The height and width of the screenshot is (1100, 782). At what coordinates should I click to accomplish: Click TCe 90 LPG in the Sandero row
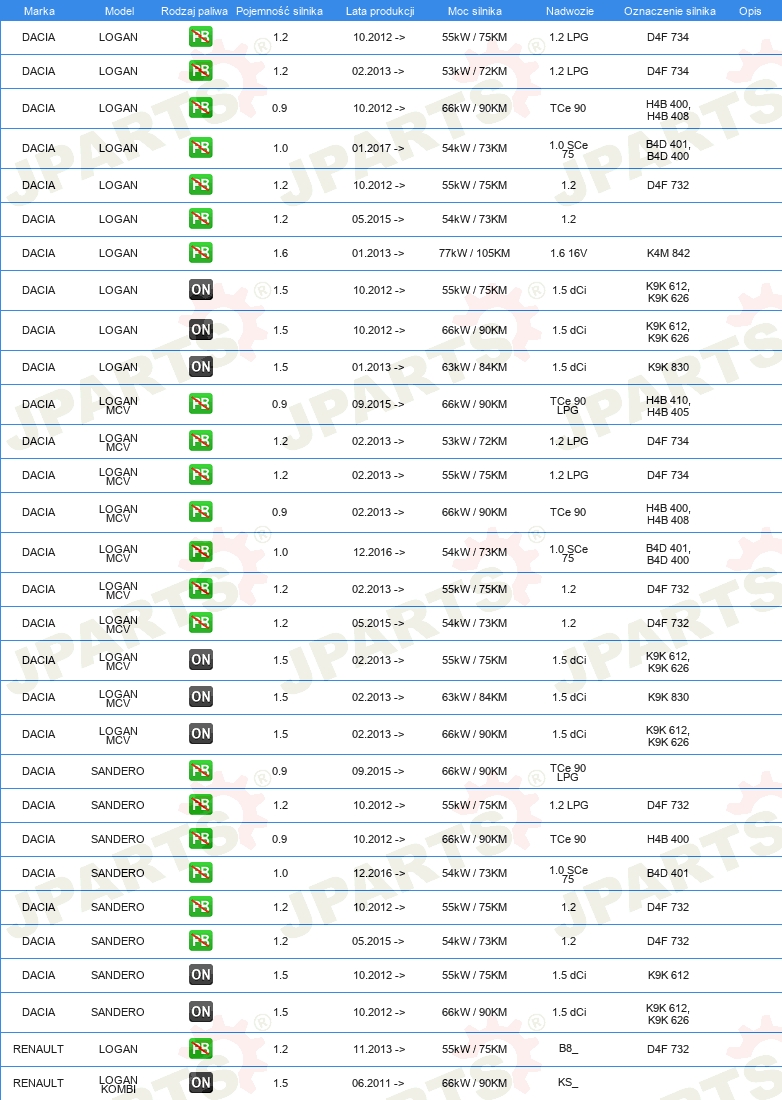[x=568, y=772]
